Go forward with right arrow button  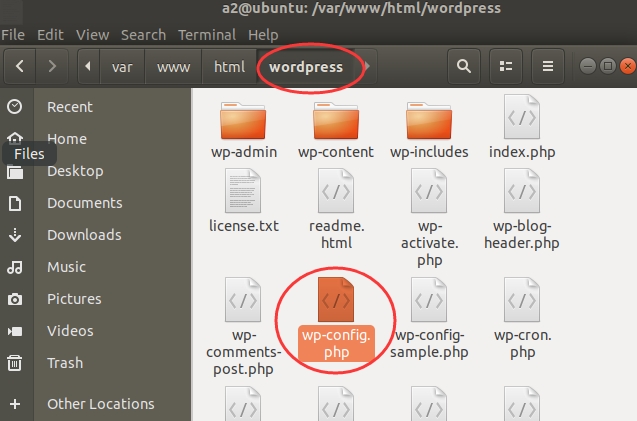coord(52,66)
